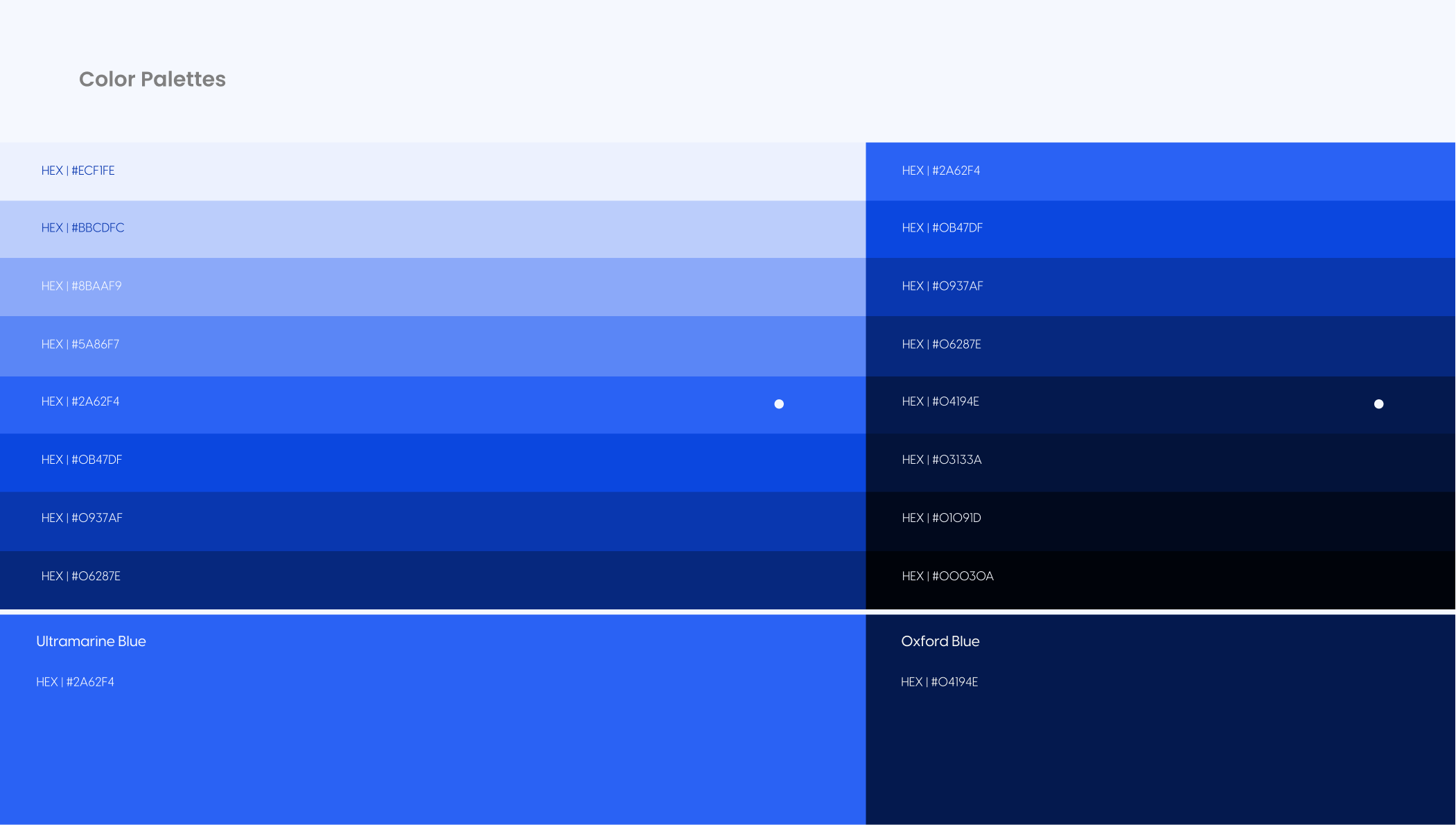
Task: Click the Oxford Blue title
Action: pos(940,641)
